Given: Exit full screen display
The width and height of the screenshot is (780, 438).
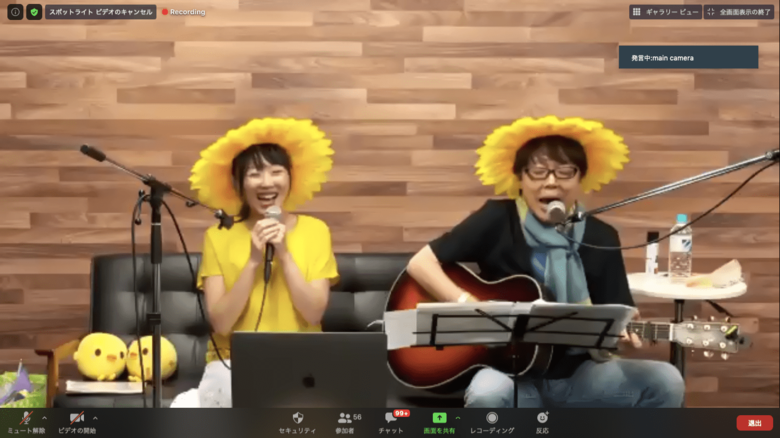Looking at the screenshot, I should pyautogui.click(x=739, y=12).
